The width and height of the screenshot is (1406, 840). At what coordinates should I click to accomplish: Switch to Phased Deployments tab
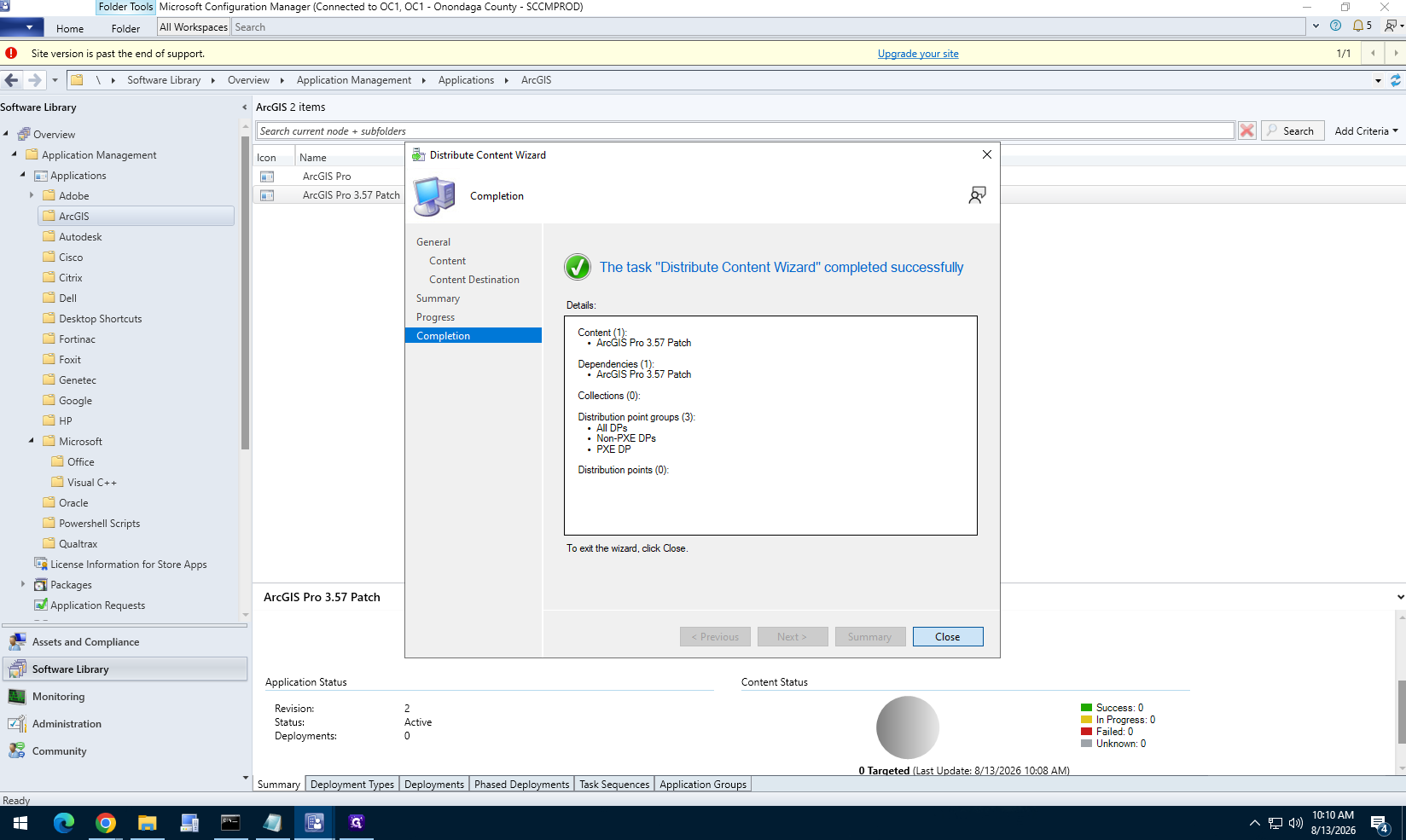521,785
